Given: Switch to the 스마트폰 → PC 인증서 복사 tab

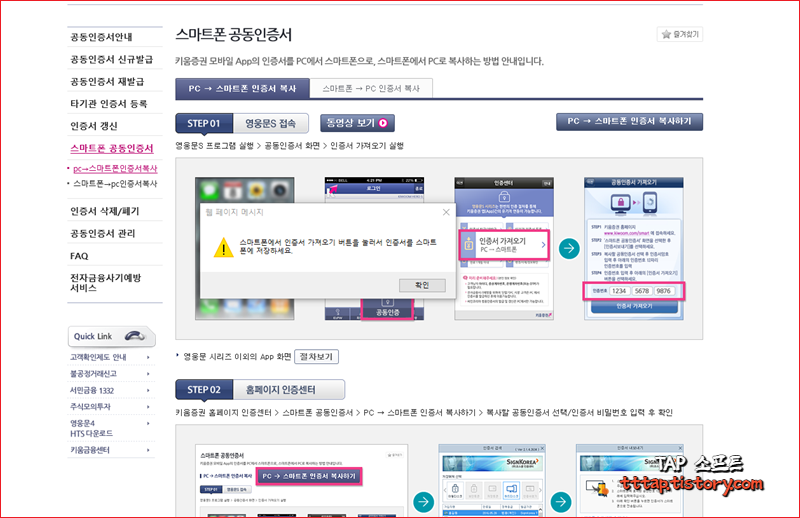Looking at the screenshot, I should click(x=371, y=88).
